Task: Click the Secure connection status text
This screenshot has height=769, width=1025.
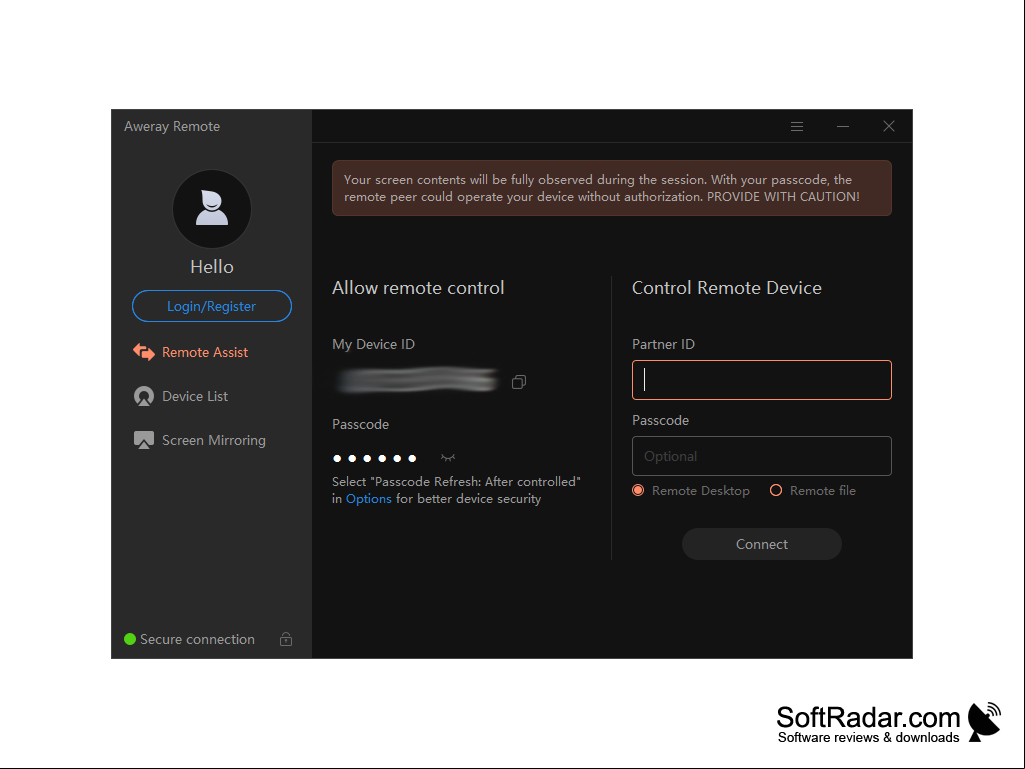Action: coord(197,640)
